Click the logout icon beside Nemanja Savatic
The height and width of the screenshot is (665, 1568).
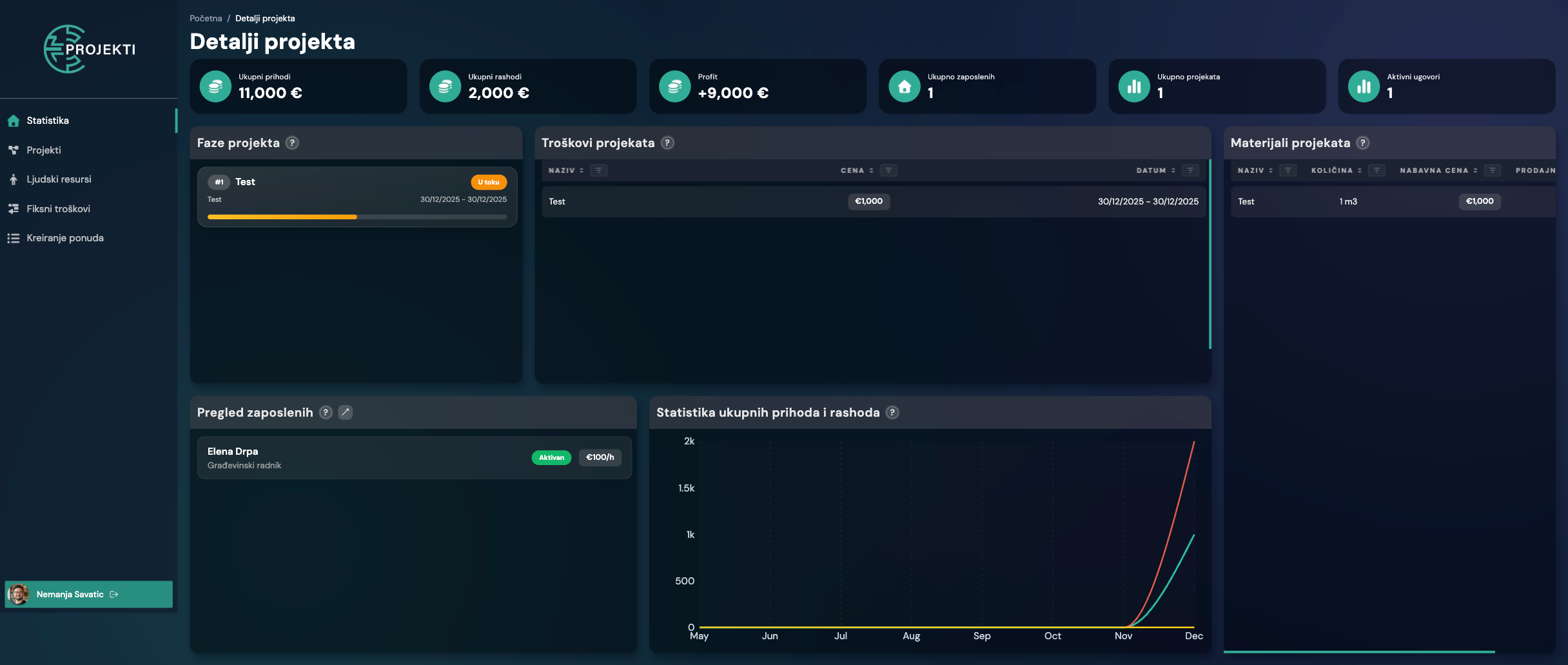[x=114, y=595]
